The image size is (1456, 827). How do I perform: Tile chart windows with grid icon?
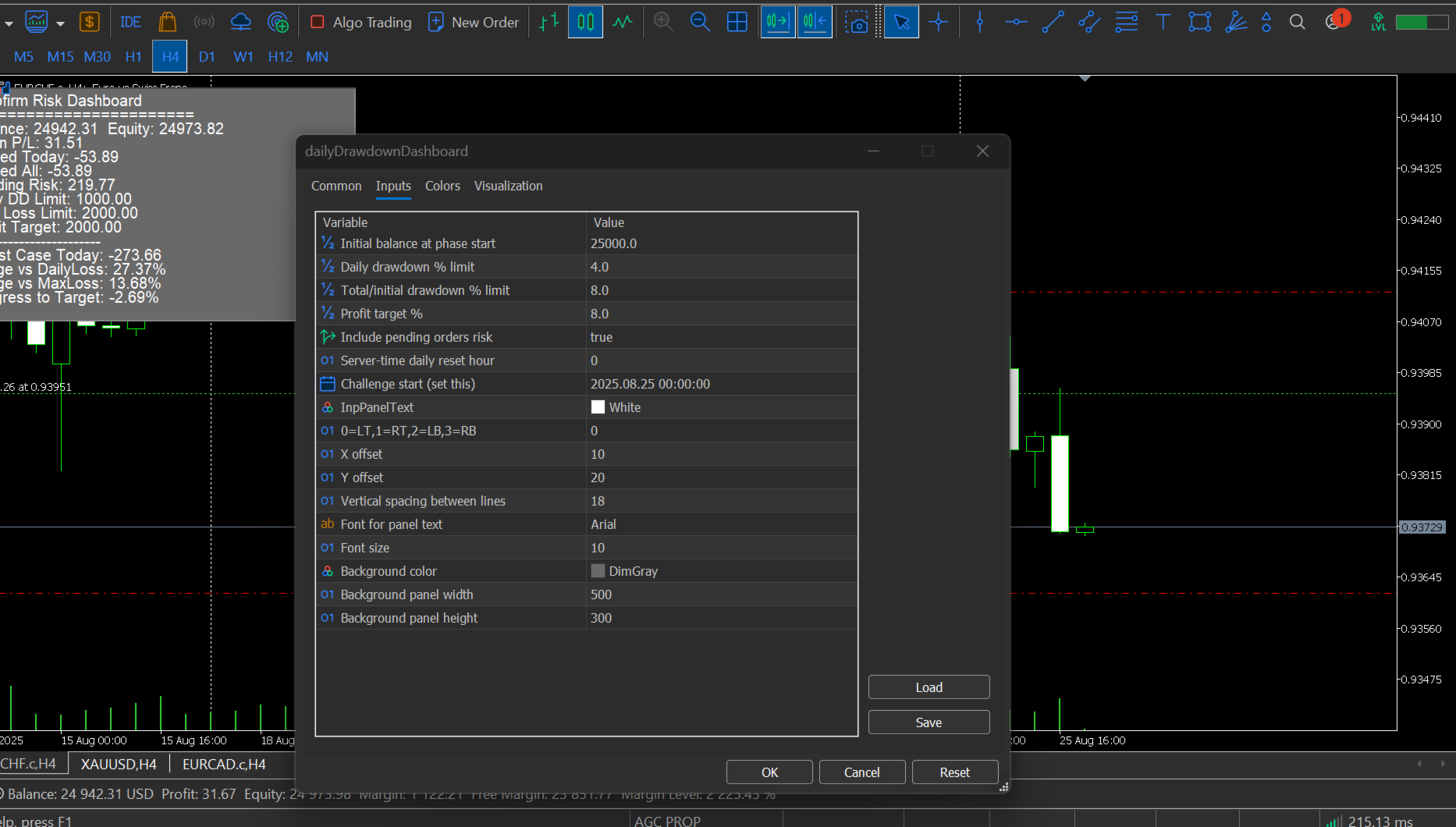click(737, 22)
